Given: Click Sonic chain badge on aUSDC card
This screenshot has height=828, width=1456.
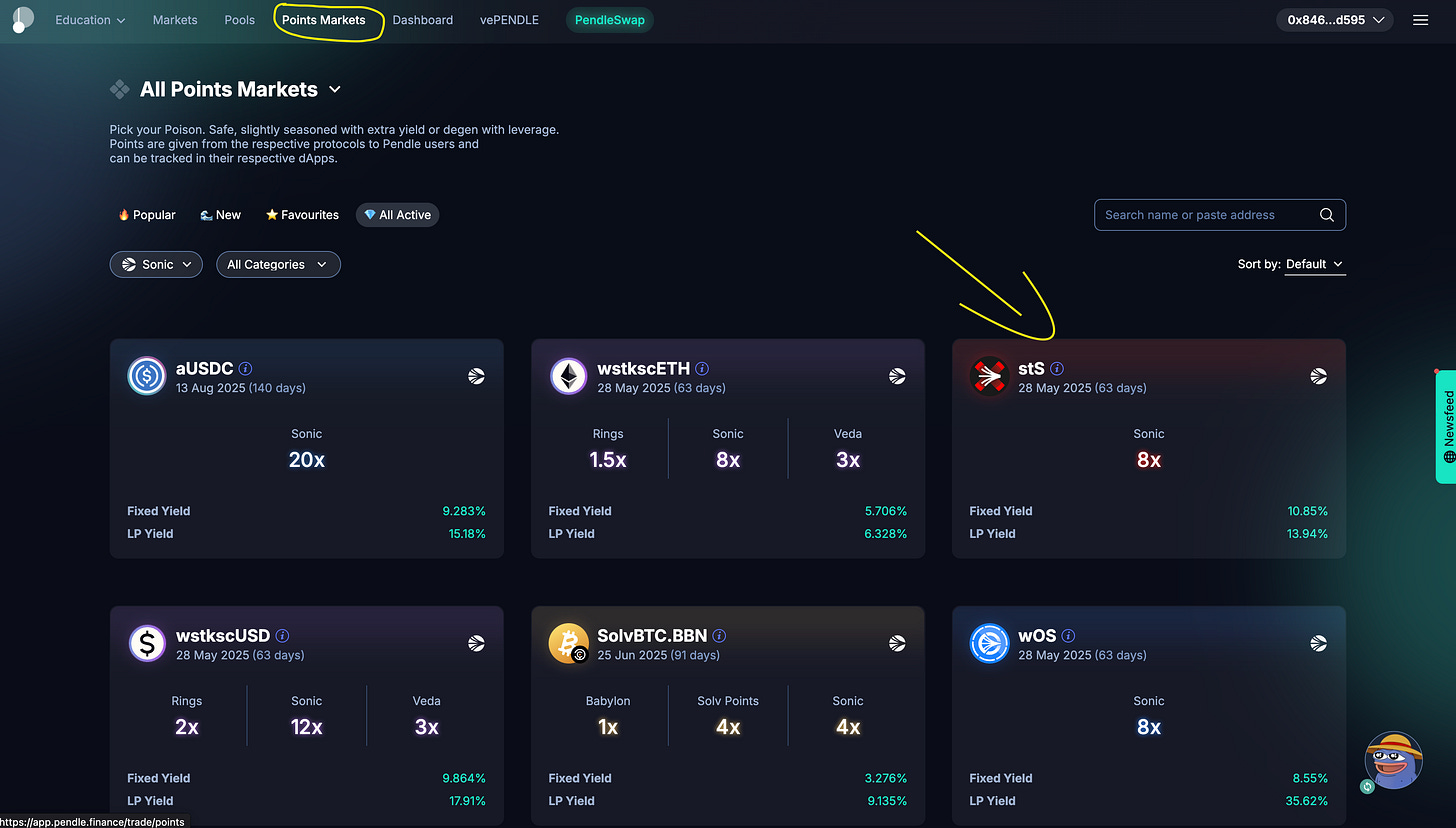Looking at the screenshot, I should [476, 376].
